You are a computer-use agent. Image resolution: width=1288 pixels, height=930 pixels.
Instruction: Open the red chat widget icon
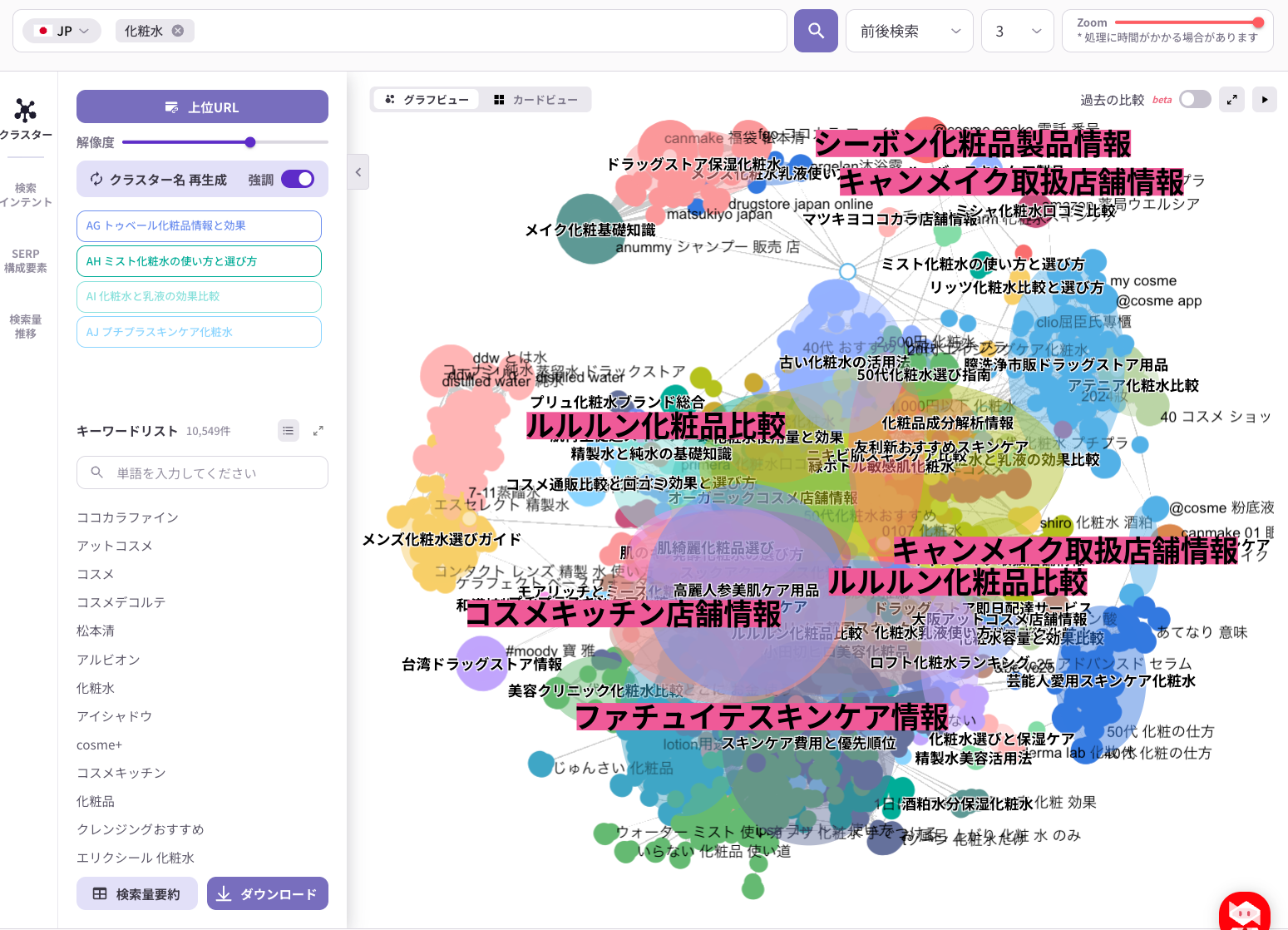pos(1244,911)
